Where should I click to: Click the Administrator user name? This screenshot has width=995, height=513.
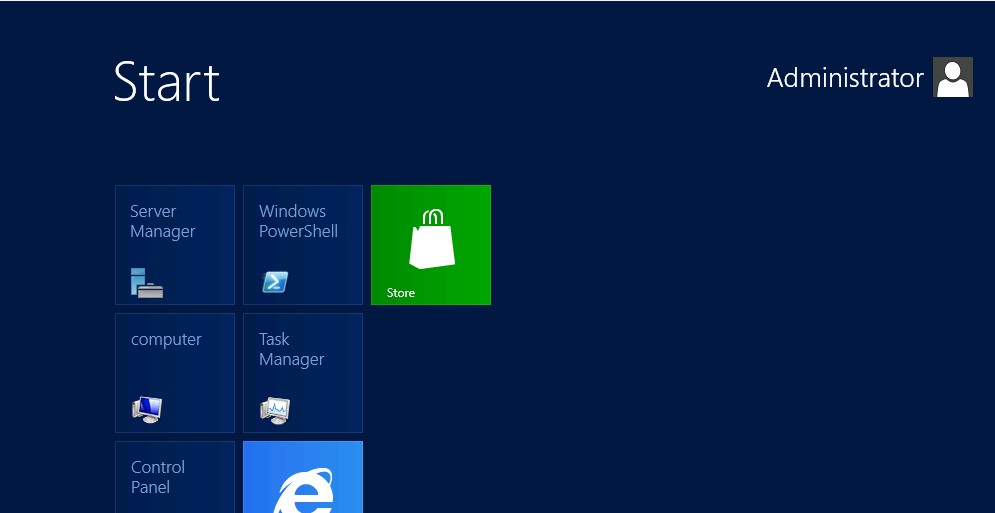845,78
